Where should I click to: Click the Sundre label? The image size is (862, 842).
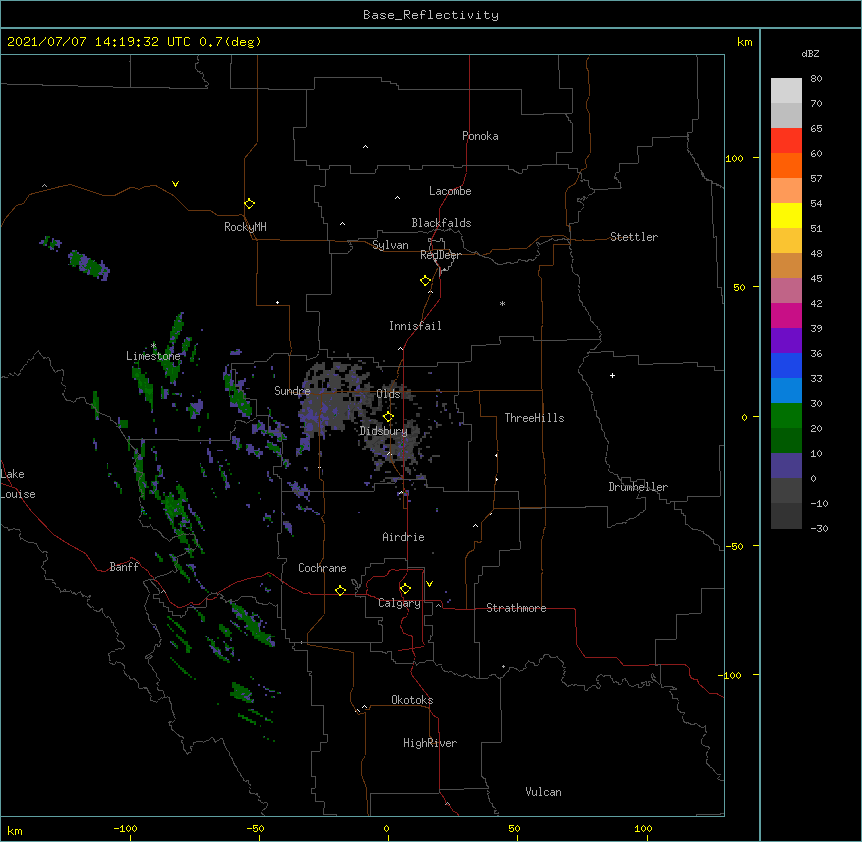pyautogui.click(x=292, y=391)
